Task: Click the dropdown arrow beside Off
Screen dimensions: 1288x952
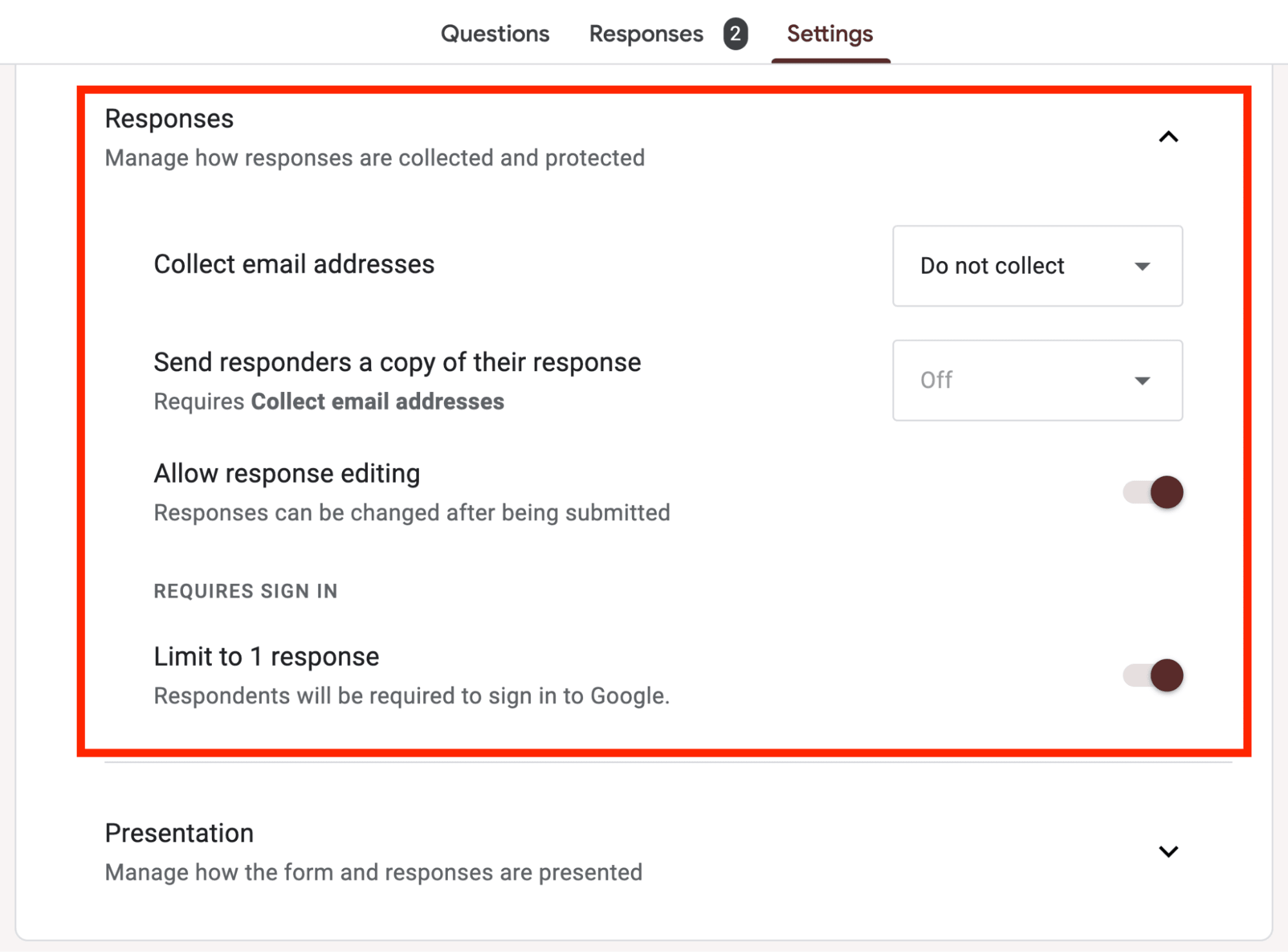Action: click(1142, 380)
